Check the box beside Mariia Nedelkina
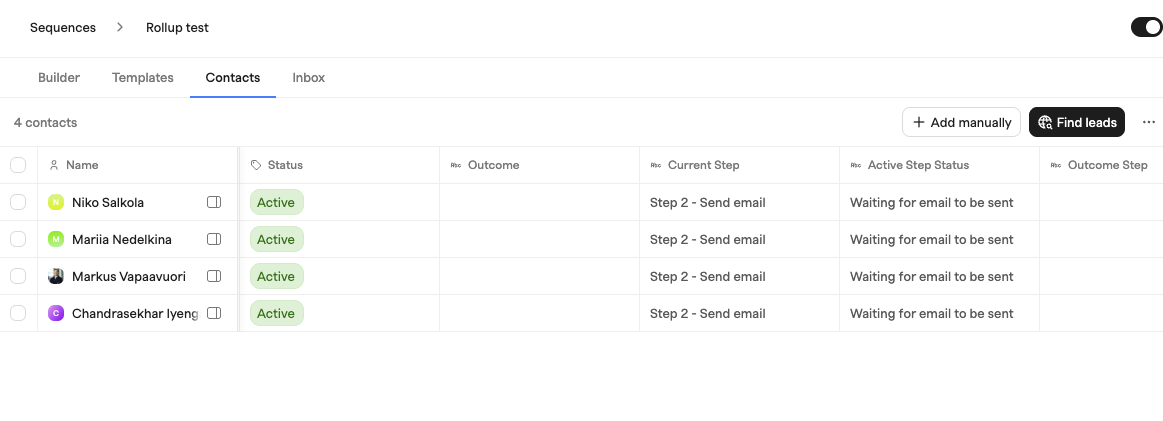1163x421 pixels. (18, 239)
